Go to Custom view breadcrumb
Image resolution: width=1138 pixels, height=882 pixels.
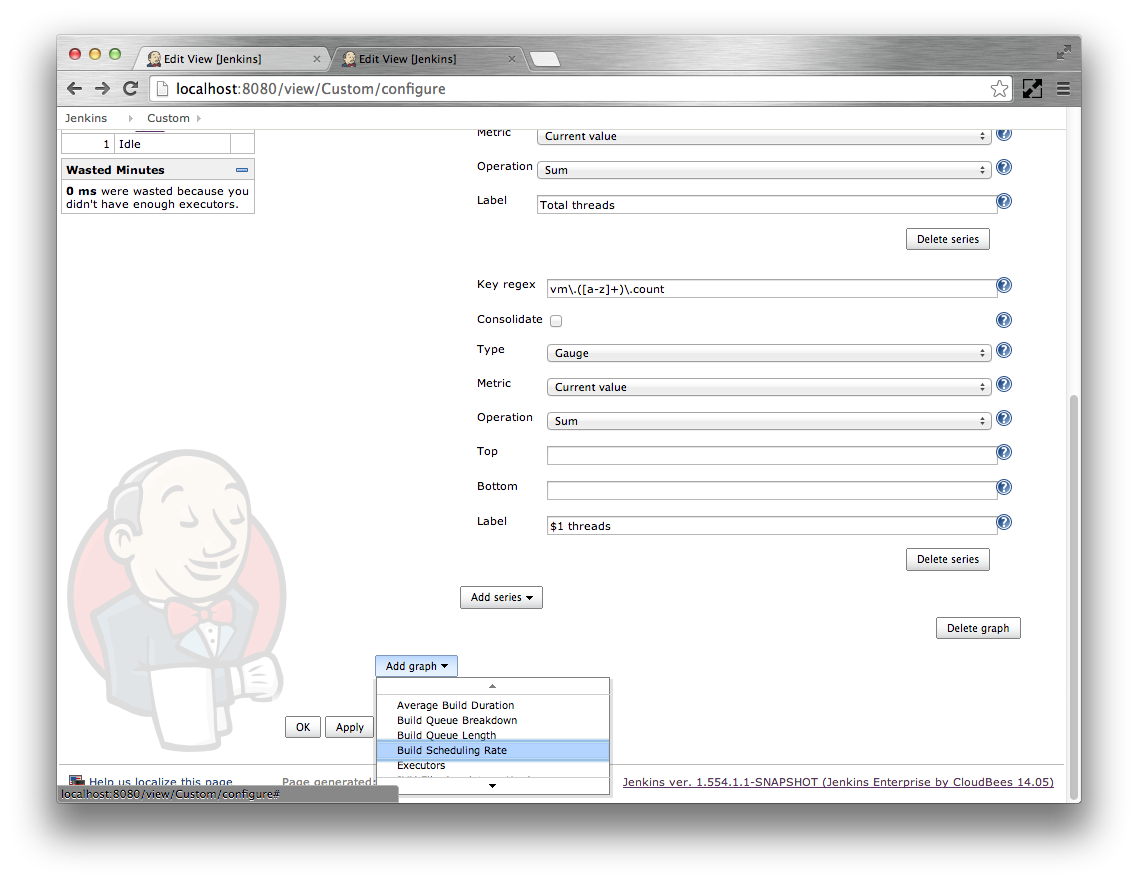click(168, 118)
